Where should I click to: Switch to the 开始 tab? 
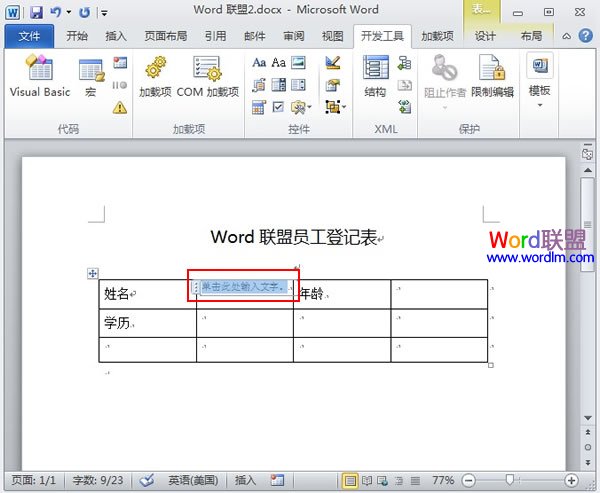click(77, 36)
